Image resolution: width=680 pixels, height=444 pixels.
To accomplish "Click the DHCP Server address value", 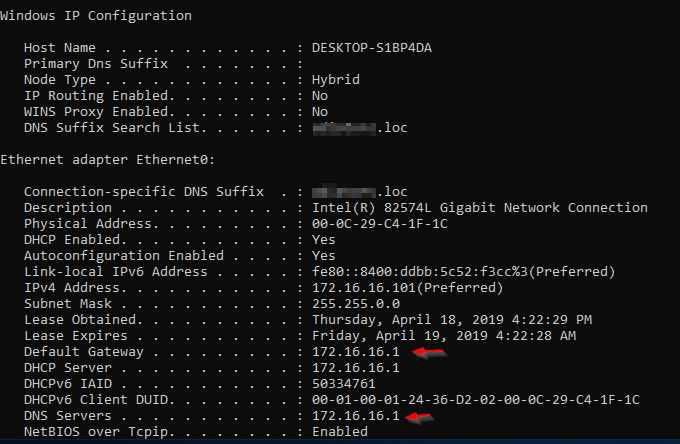I will coord(354,368).
